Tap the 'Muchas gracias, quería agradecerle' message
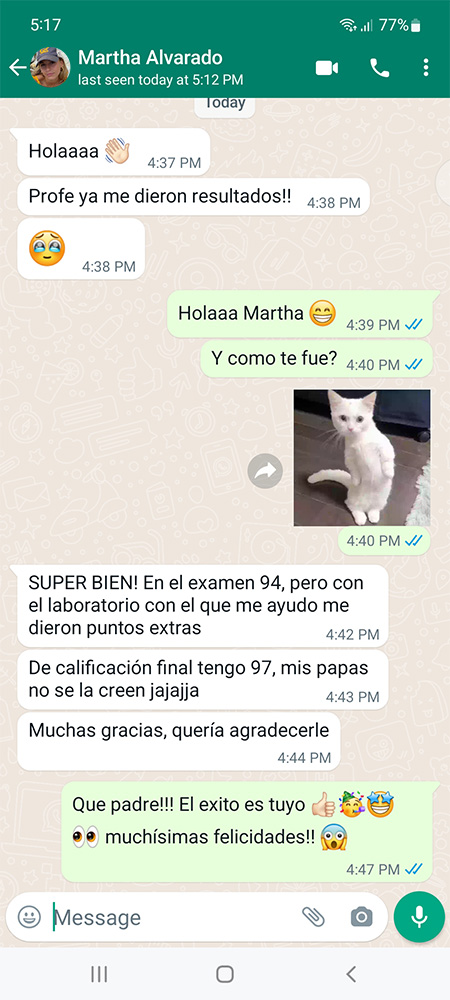Viewport: 450px width, 1000px height. pyautogui.click(x=178, y=742)
